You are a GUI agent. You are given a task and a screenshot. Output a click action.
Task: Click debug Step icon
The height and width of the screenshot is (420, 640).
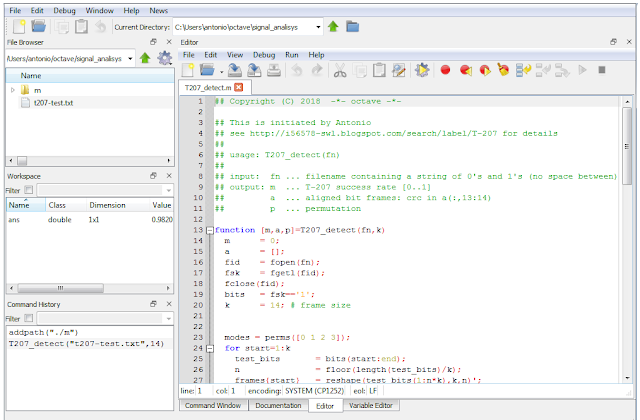(x=523, y=70)
